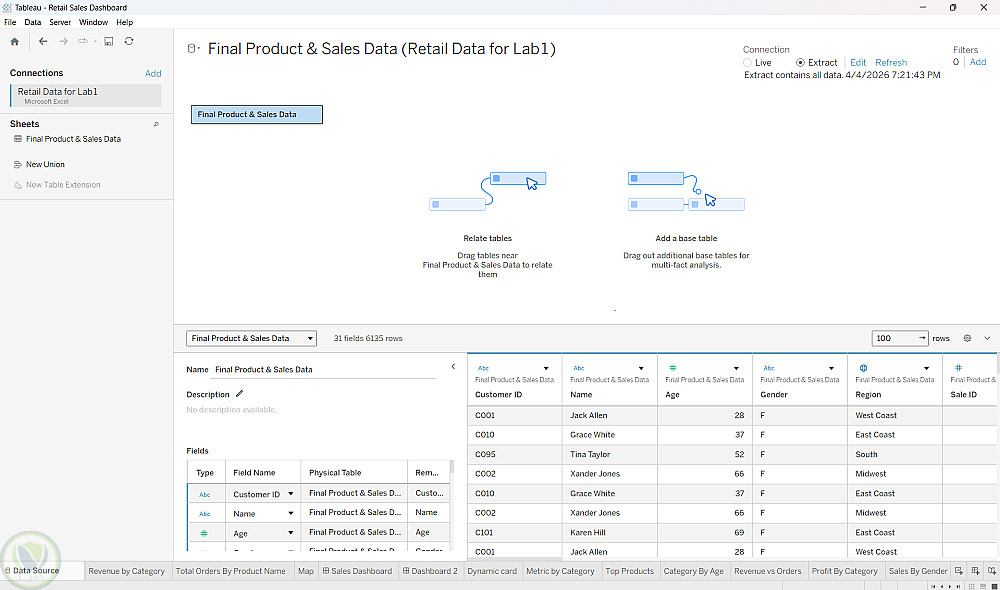This screenshot has width=1000, height=590.
Task: Refresh data source using toolbar refresh icon
Action: 129,41
